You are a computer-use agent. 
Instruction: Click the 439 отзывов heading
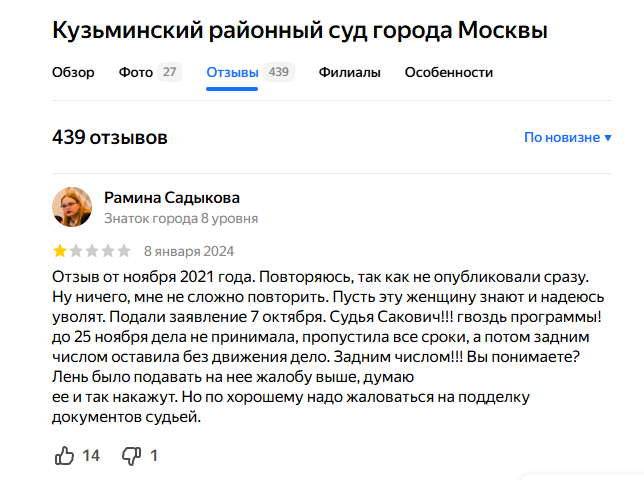pyautogui.click(x=110, y=137)
